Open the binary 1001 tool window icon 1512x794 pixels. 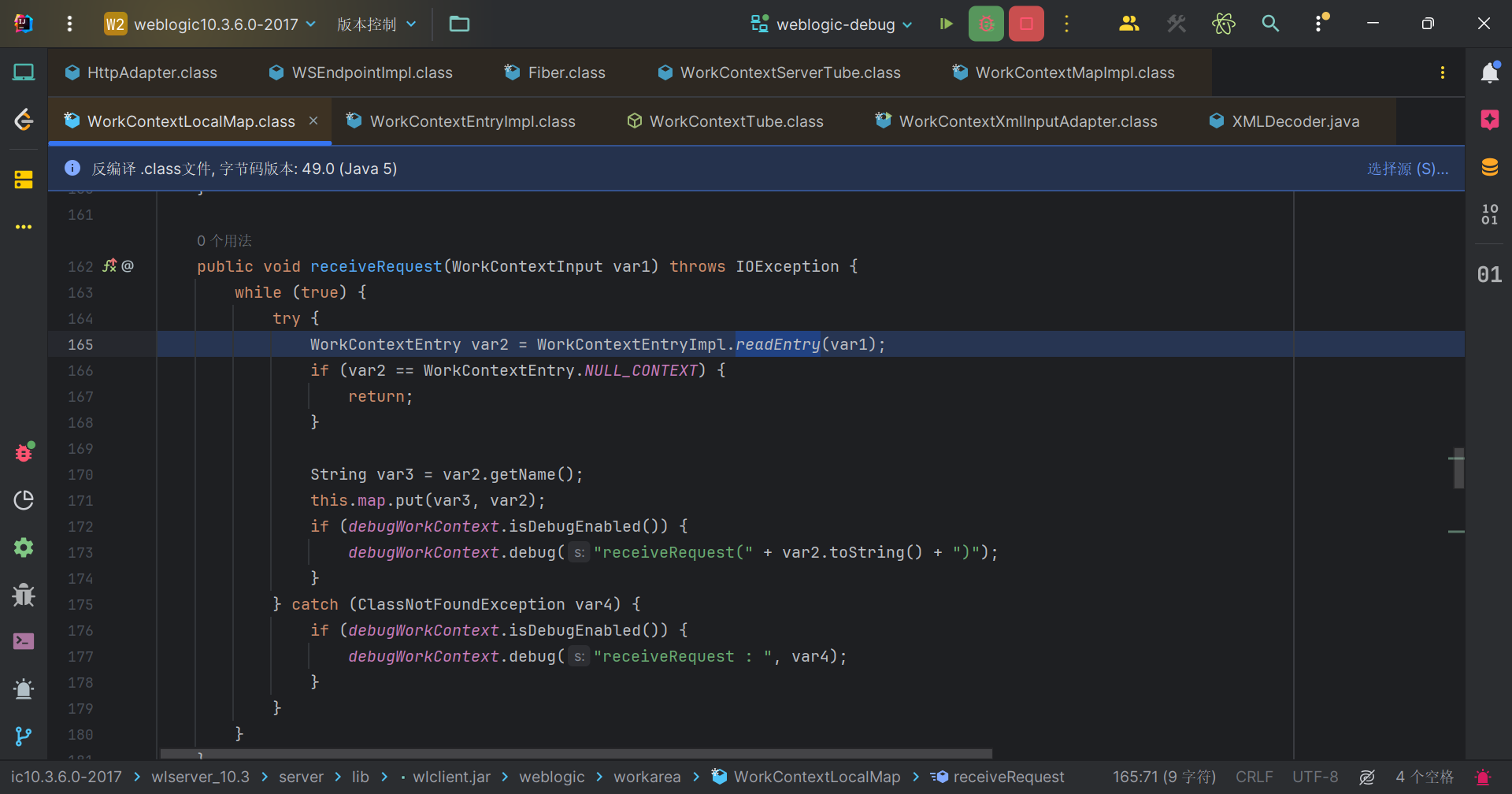coord(1489,214)
